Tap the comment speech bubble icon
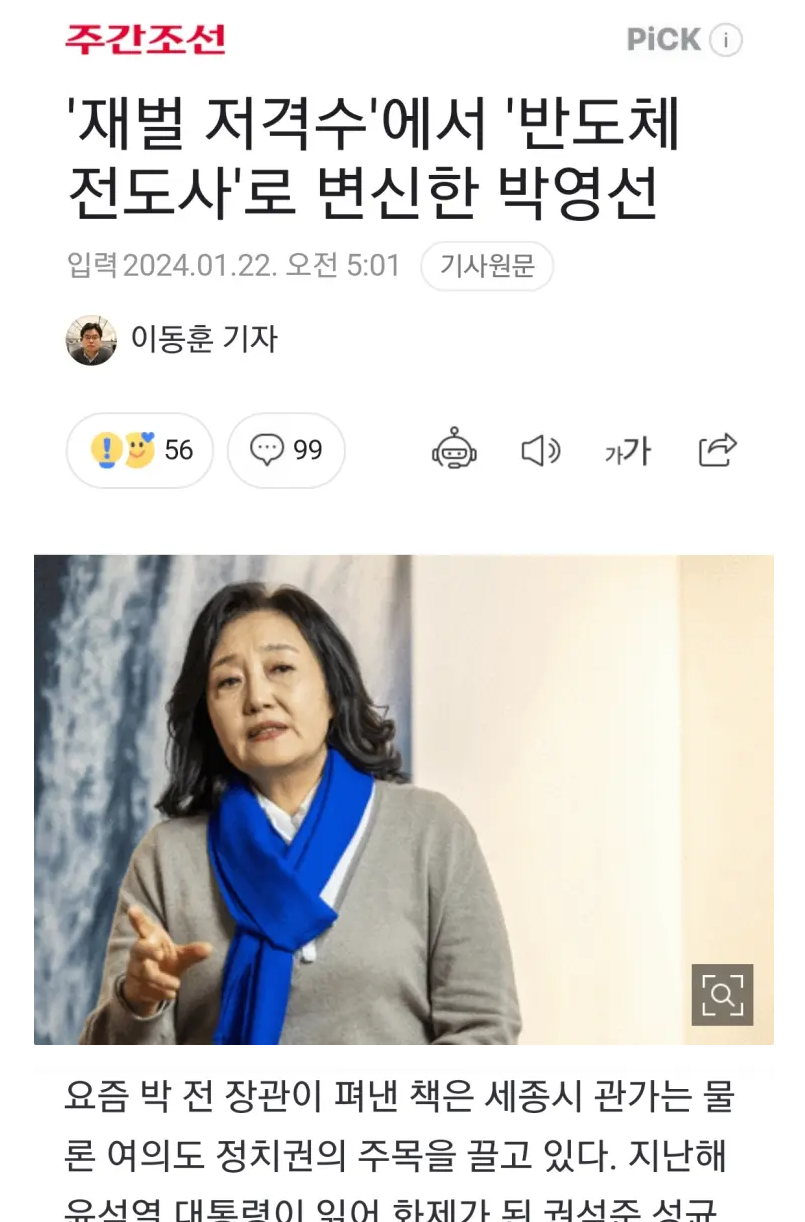This screenshot has height=1222, width=805. tap(266, 450)
